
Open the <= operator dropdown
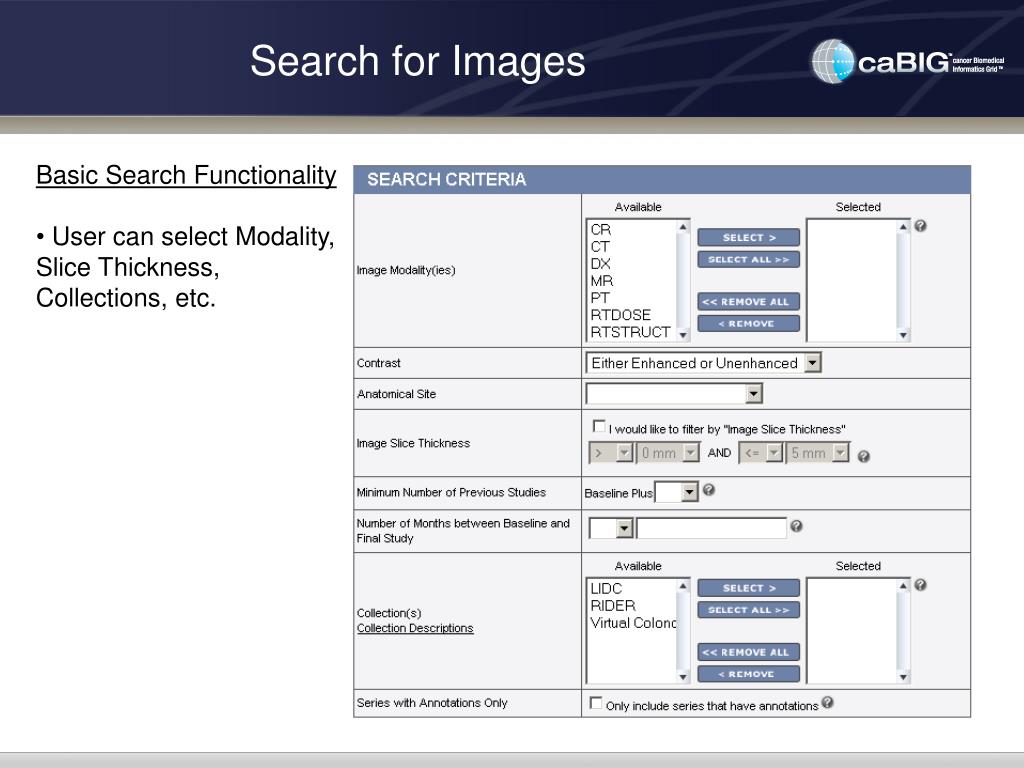(760, 453)
